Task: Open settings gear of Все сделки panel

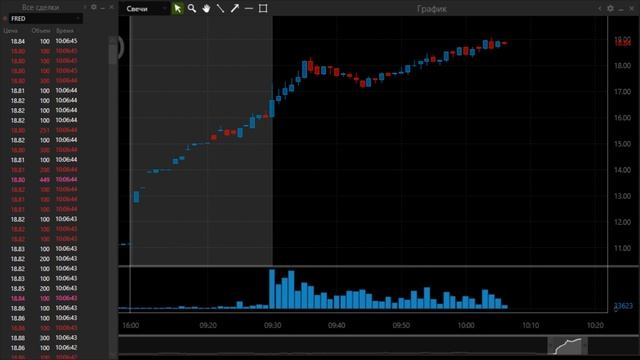Action: pyautogui.click(x=94, y=7)
